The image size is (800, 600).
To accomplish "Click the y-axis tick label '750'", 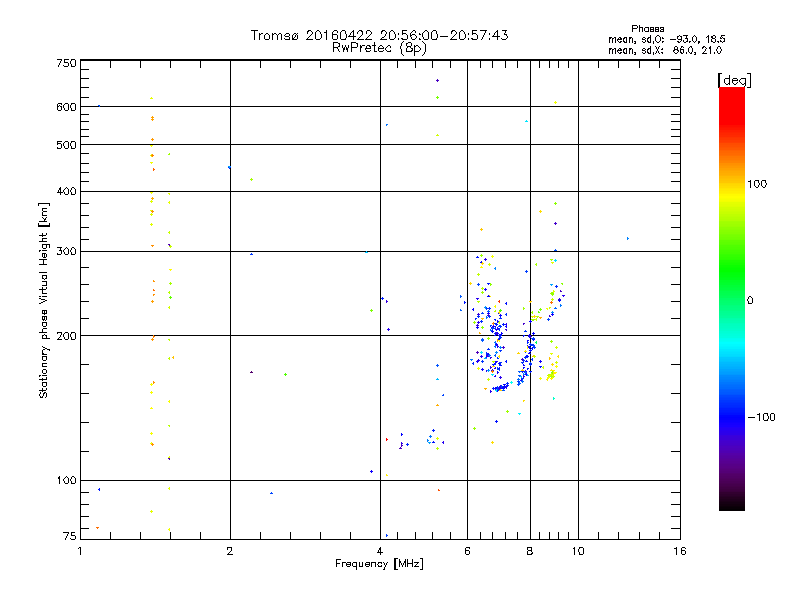I will pos(66,63).
